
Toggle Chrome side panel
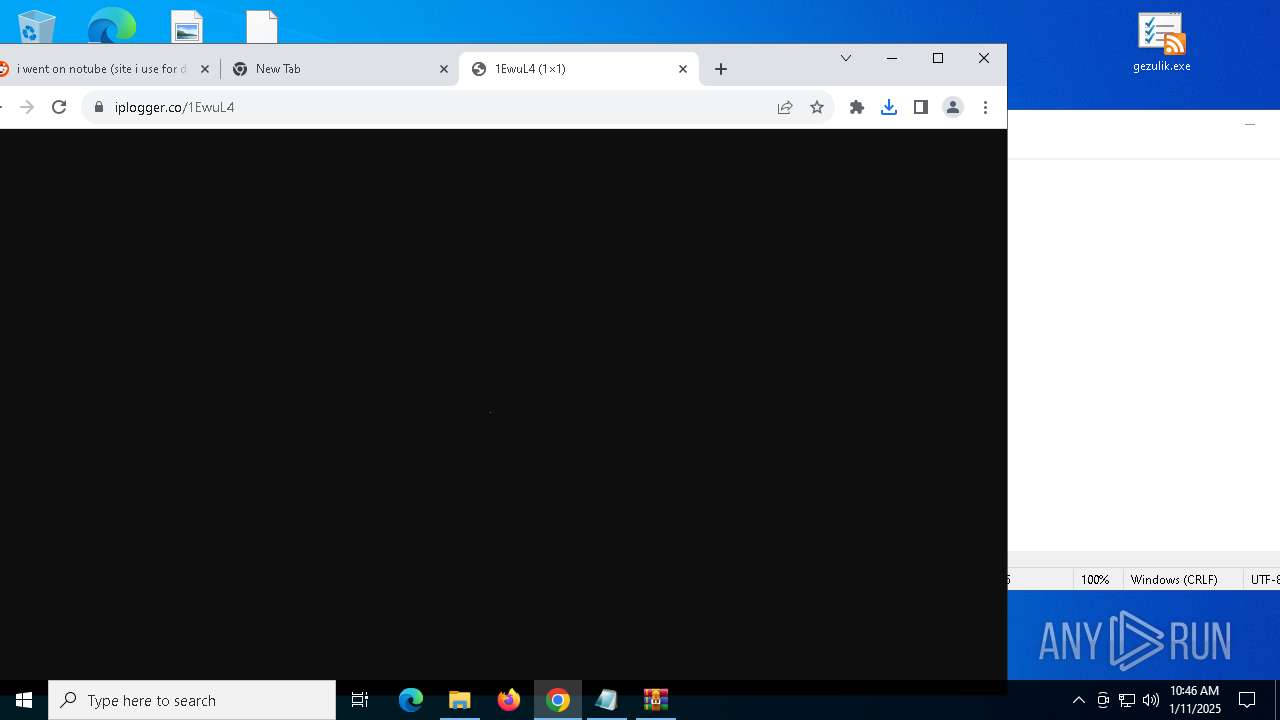point(921,107)
